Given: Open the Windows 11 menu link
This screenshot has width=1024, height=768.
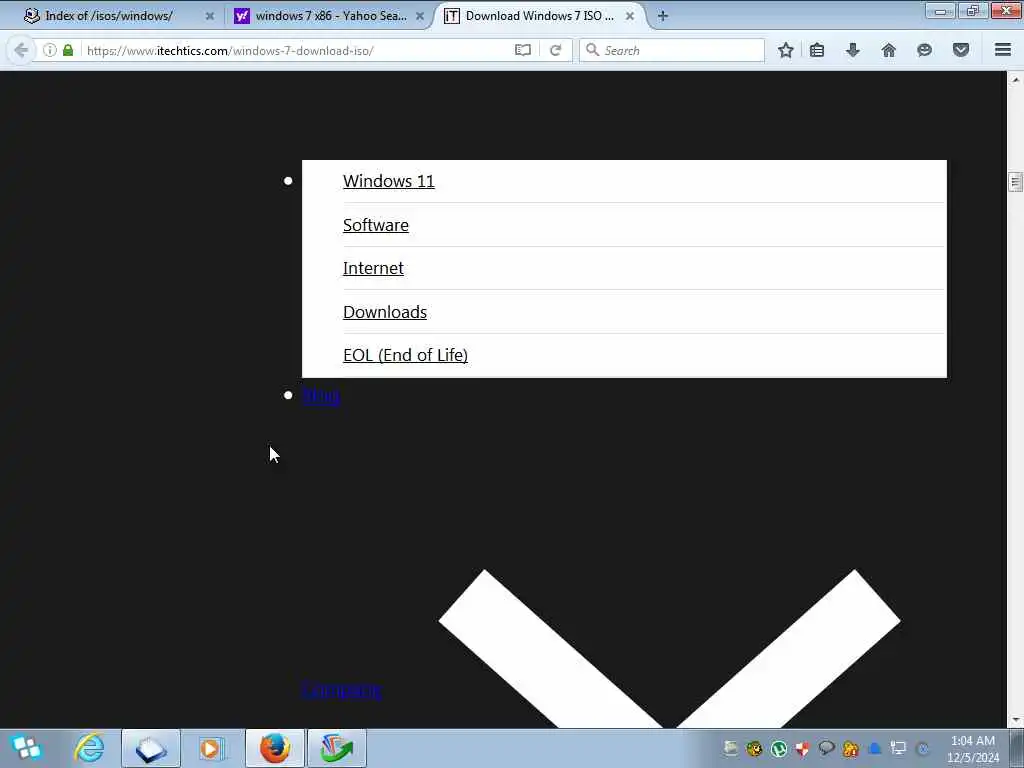Looking at the screenshot, I should pyautogui.click(x=389, y=181).
